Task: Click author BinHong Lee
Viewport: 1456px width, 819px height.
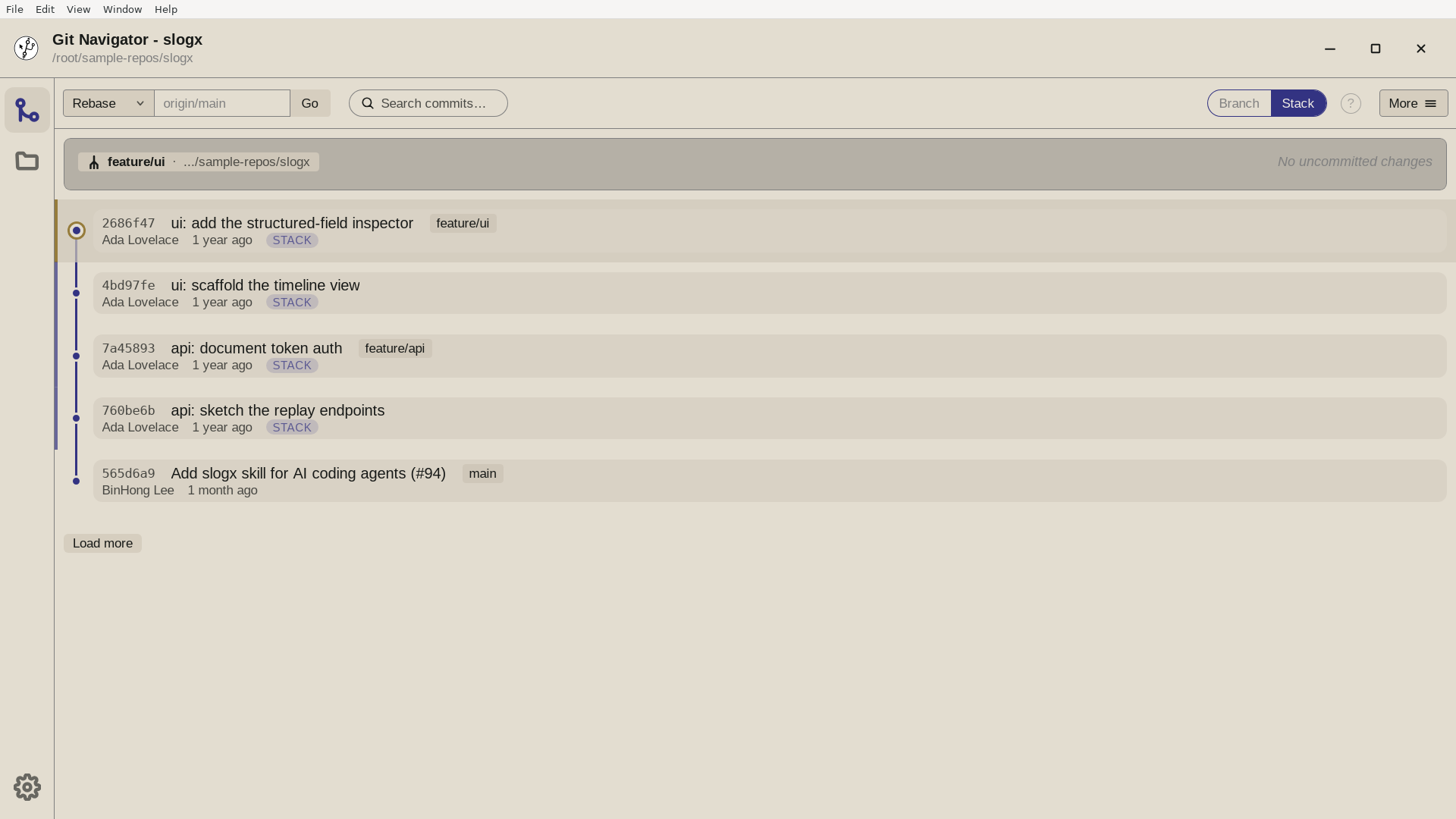Action: click(x=138, y=491)
